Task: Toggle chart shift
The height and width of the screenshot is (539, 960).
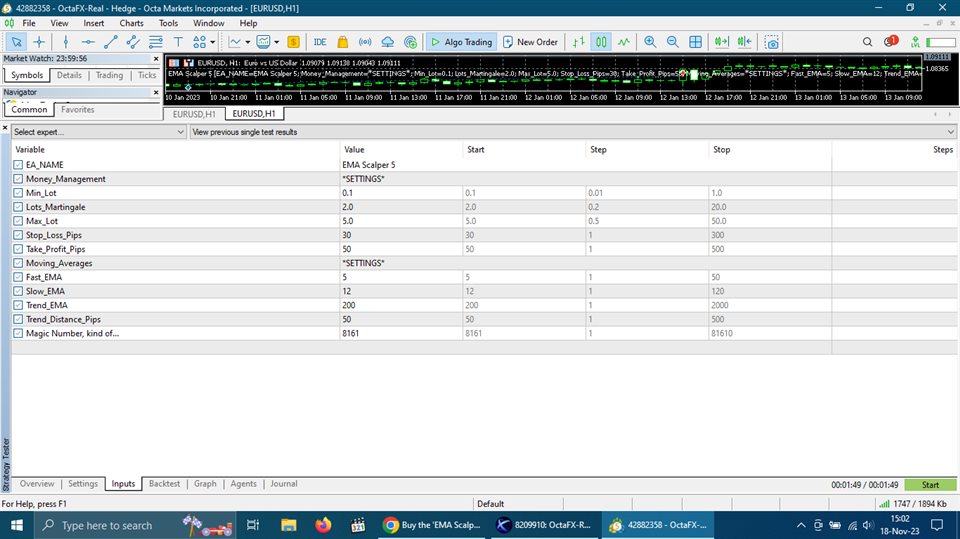Action: click(x=744, y=42)
